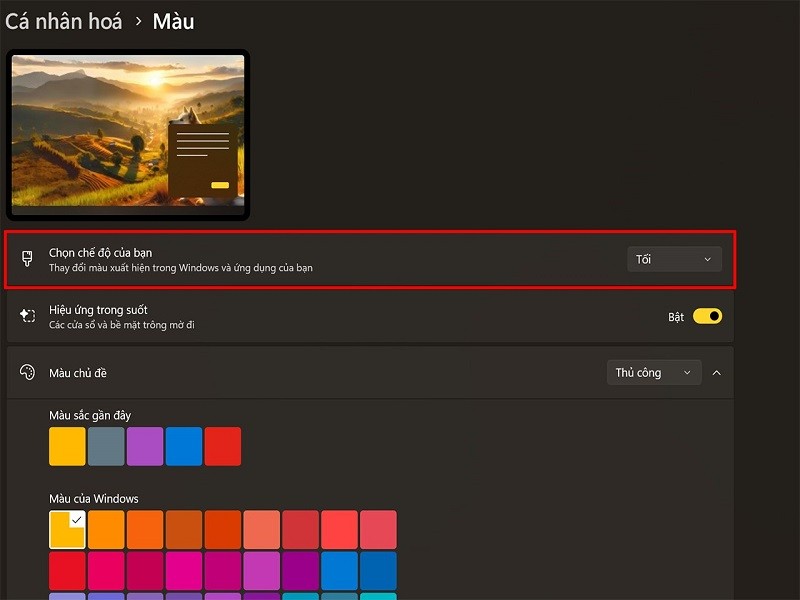The width and height of the screenshot is (800, 600).
Task: Click the desktop preview thumbnail
Action: tap(128, 135)
